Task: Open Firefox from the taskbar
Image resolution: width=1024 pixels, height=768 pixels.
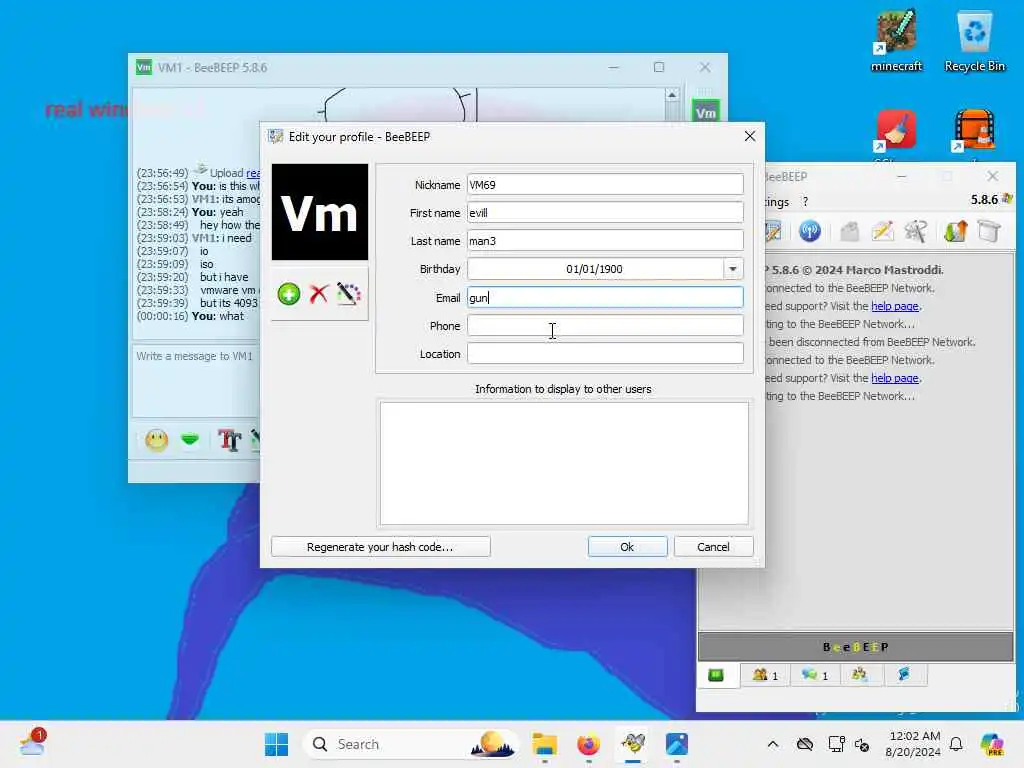Action: tap(588, 744)
